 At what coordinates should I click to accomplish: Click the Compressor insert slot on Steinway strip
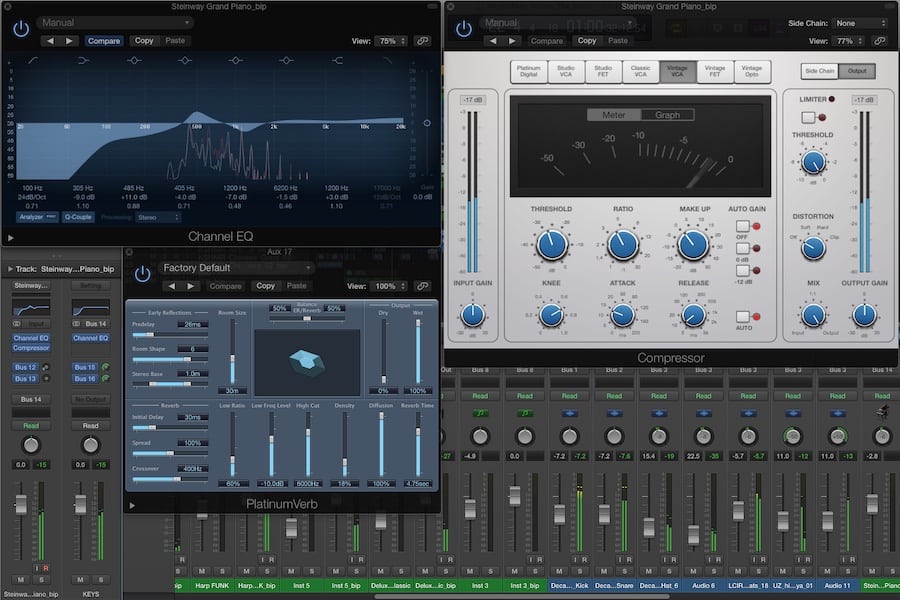31,348
